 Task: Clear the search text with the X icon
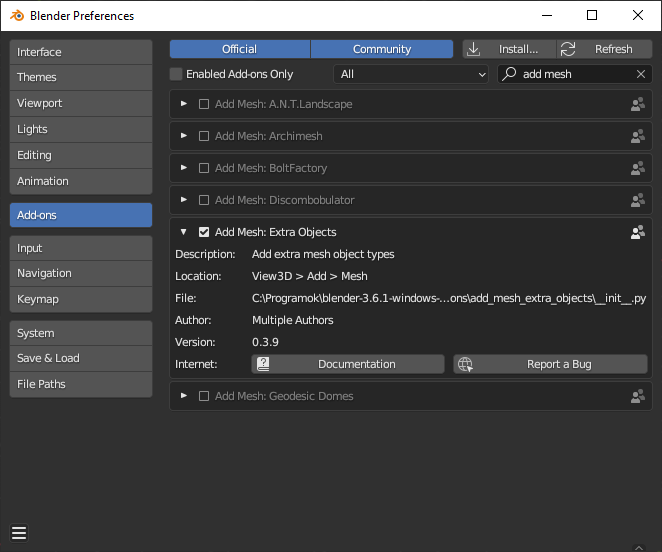(x=641, y=74)
